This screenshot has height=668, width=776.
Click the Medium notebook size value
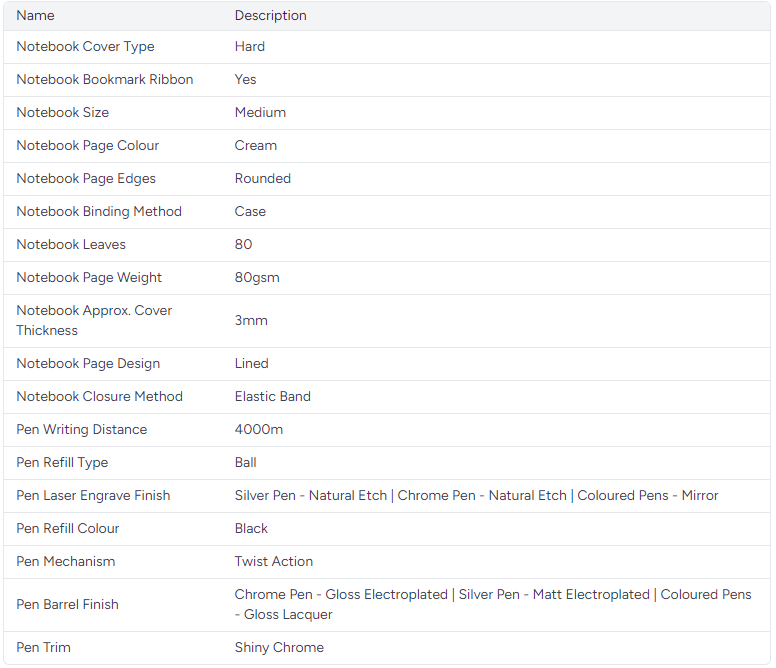tap(260, 113)
